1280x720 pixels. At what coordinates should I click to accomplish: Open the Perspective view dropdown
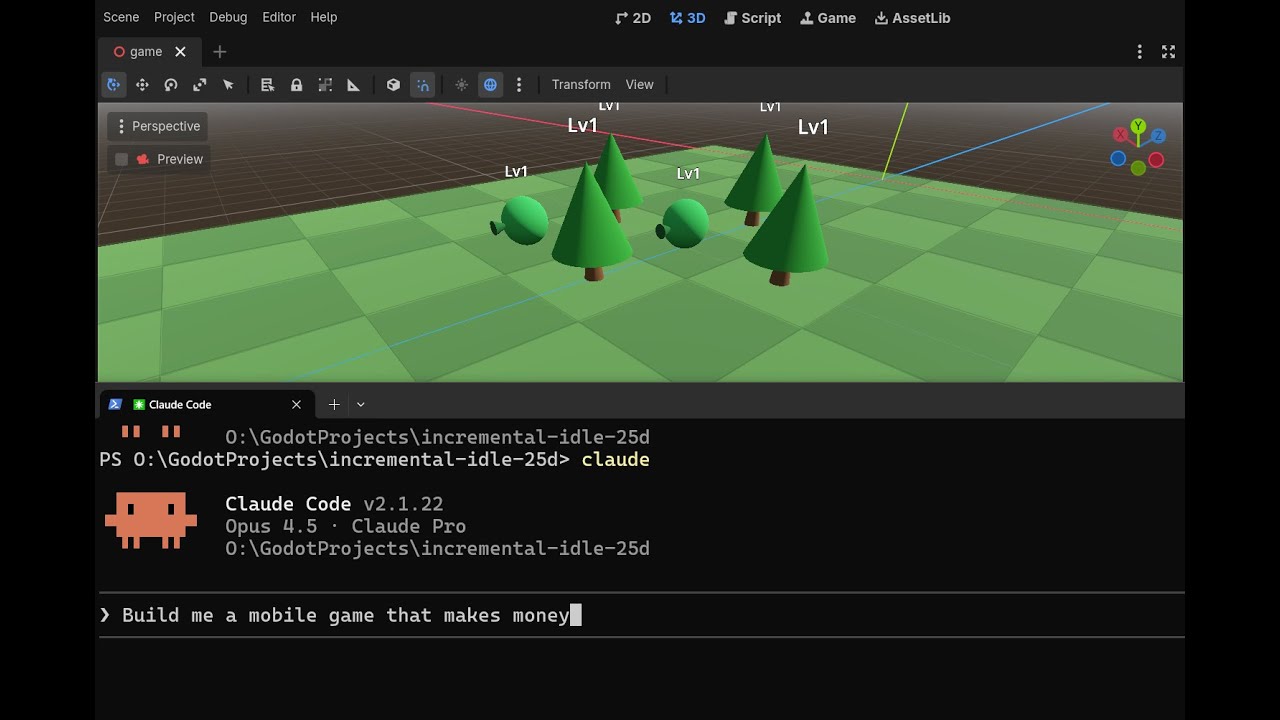point(158,126)
